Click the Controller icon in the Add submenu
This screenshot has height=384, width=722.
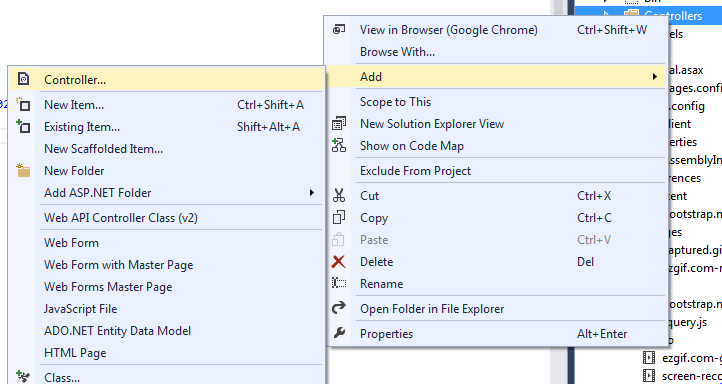tap(23, 79)
